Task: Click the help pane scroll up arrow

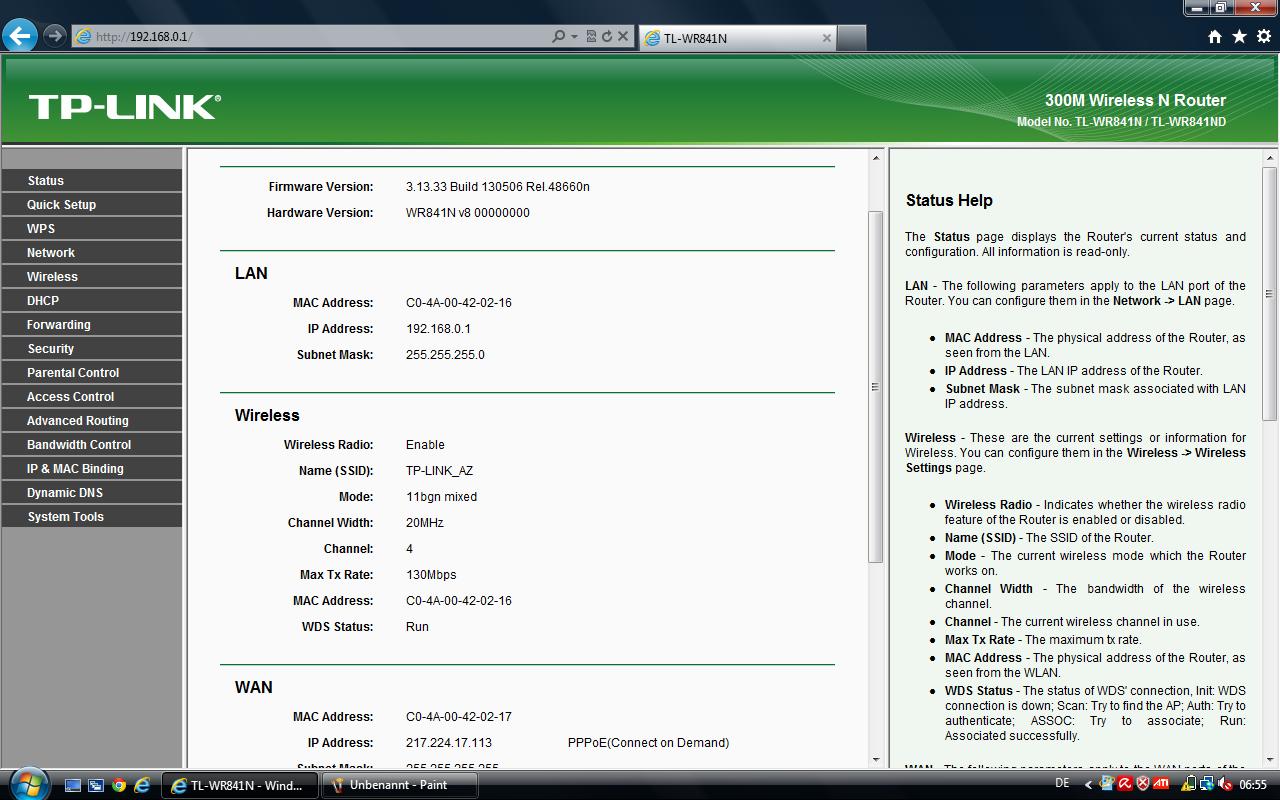Action: (x=1270, y=158)
